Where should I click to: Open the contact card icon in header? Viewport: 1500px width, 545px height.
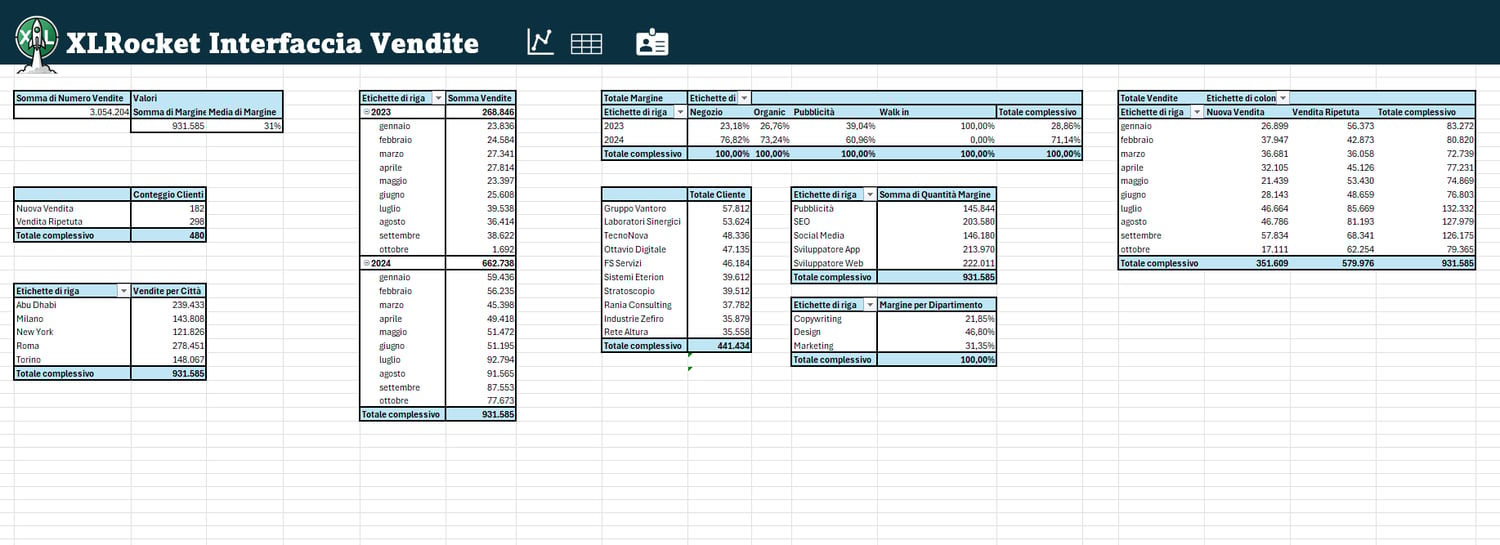pyautogui.click(x=652, y=42)
